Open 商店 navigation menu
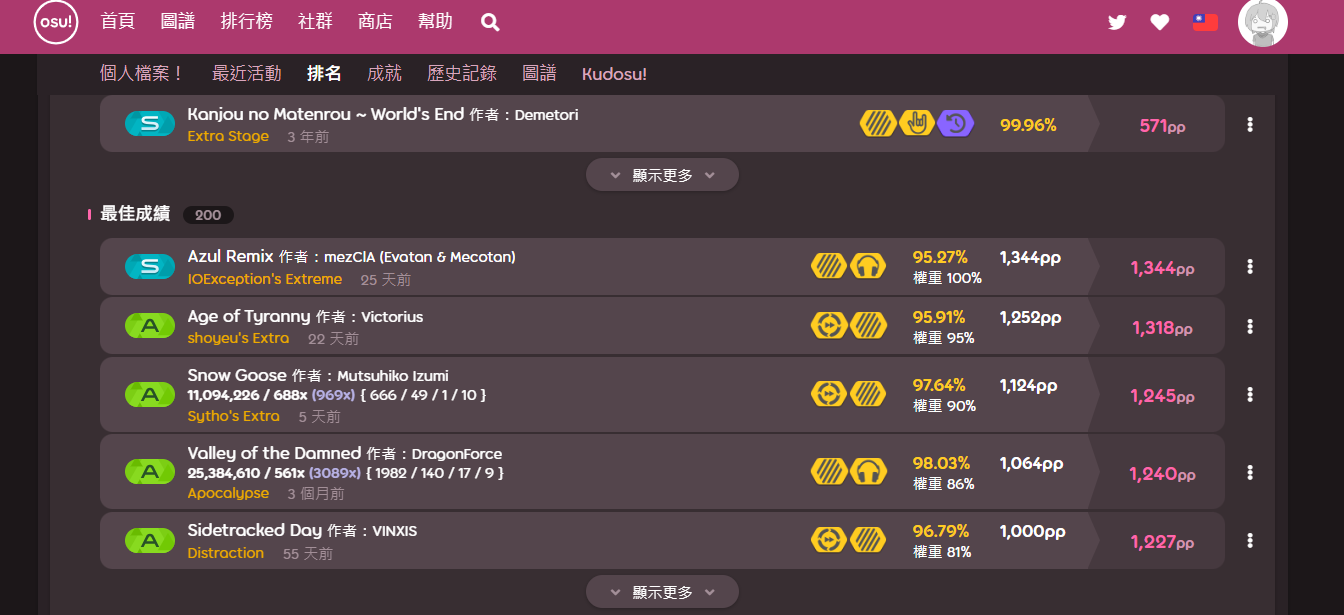 point(375,22)
